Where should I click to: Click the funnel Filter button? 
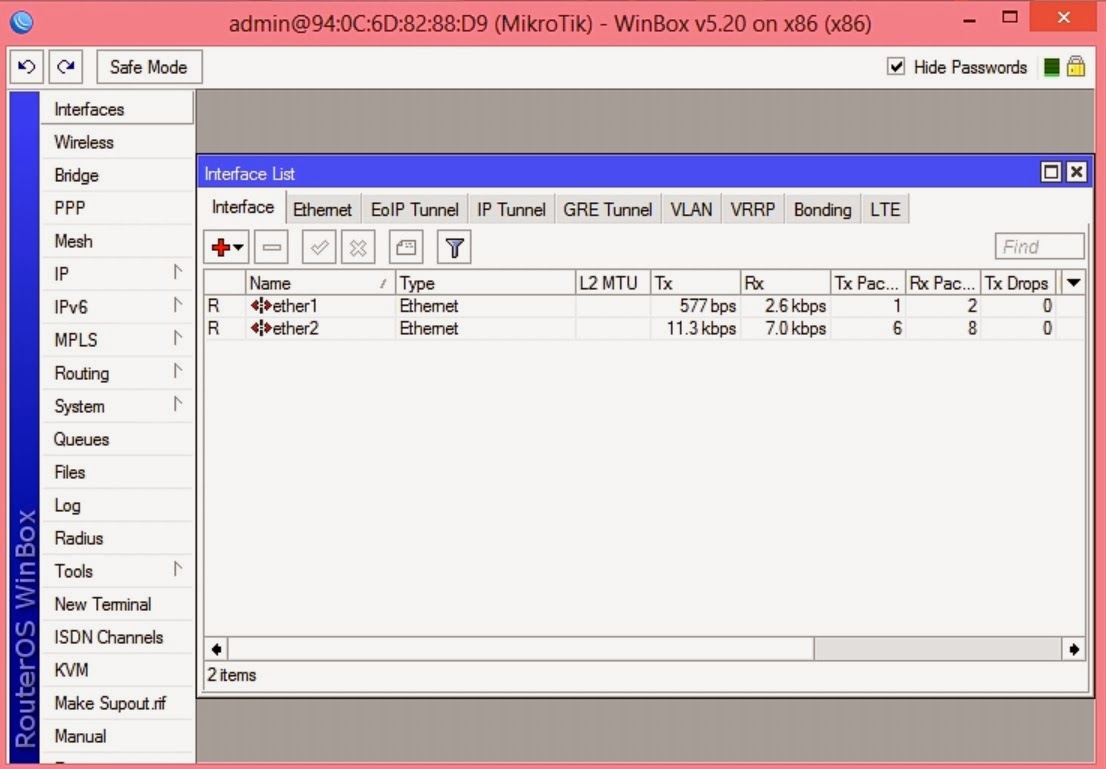(x=454, y=247)
